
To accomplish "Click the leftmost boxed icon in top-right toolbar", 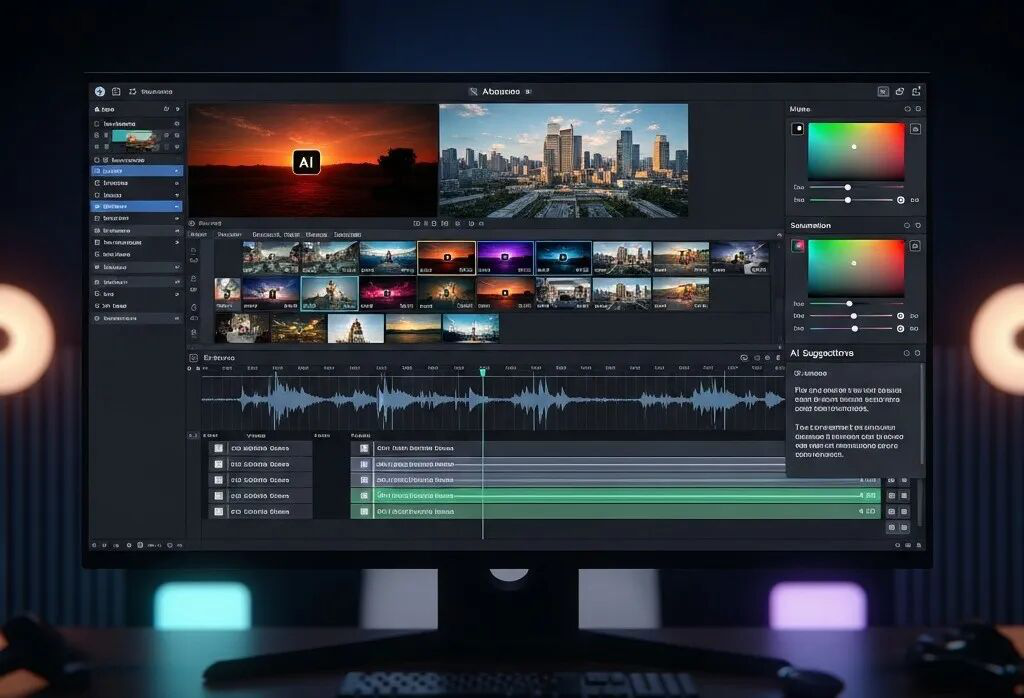I will tap(883, 91).
